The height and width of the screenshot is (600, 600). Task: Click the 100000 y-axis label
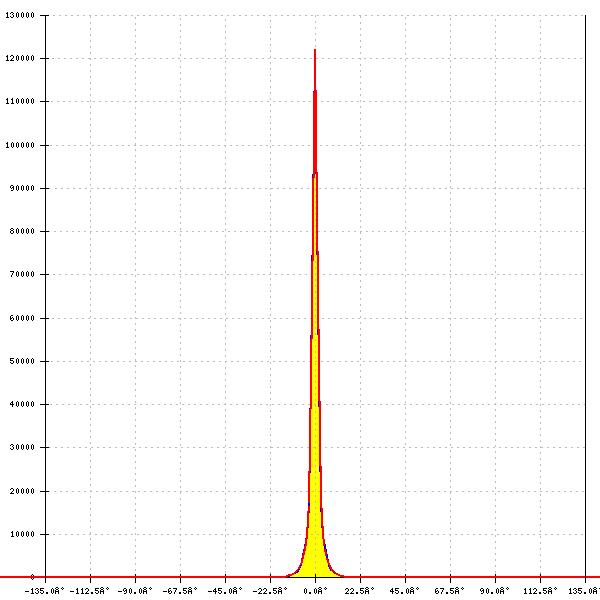point(20,145)
